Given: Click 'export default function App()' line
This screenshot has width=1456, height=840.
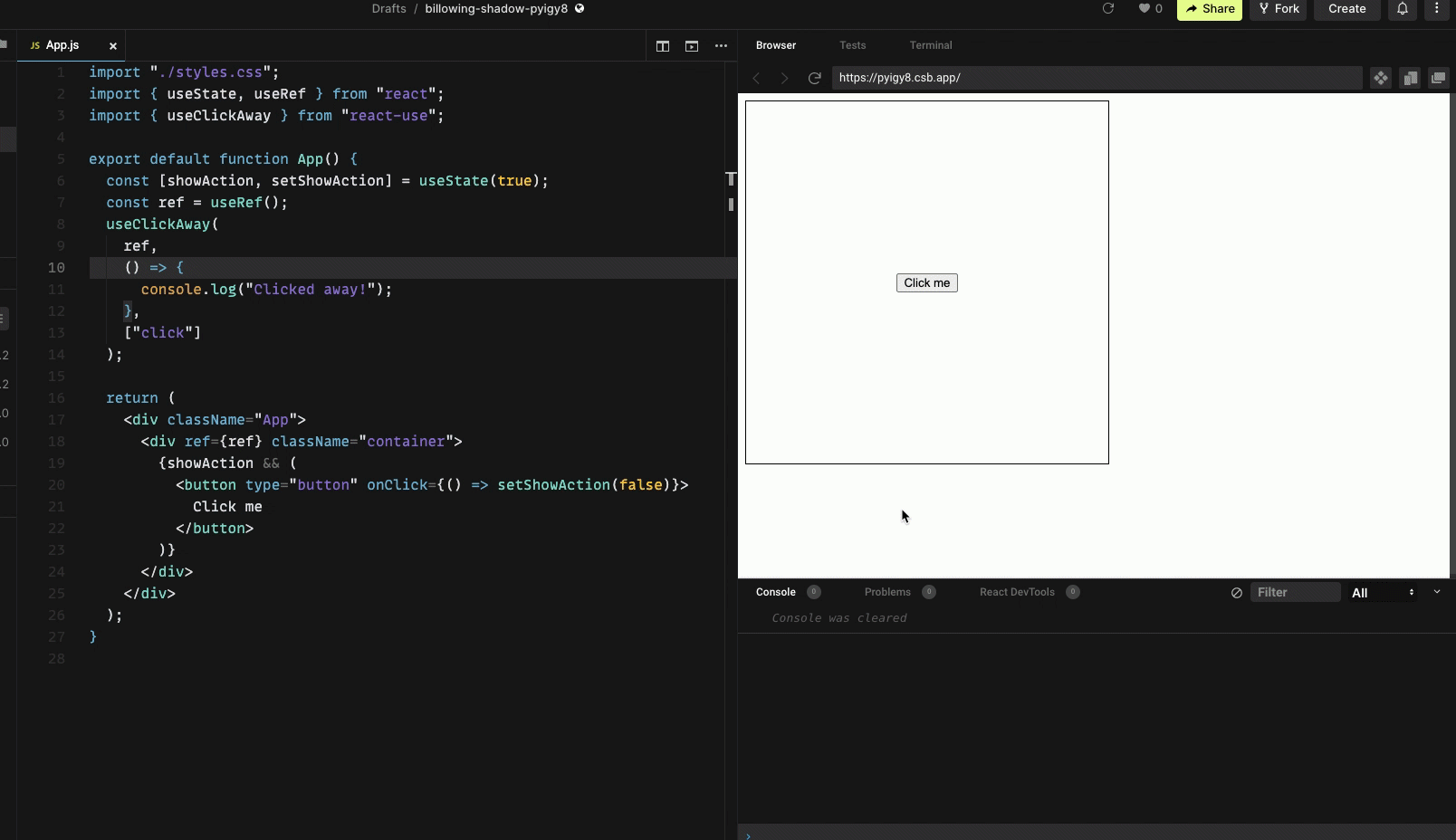Looking at the screenshot, I should point(223,159).
